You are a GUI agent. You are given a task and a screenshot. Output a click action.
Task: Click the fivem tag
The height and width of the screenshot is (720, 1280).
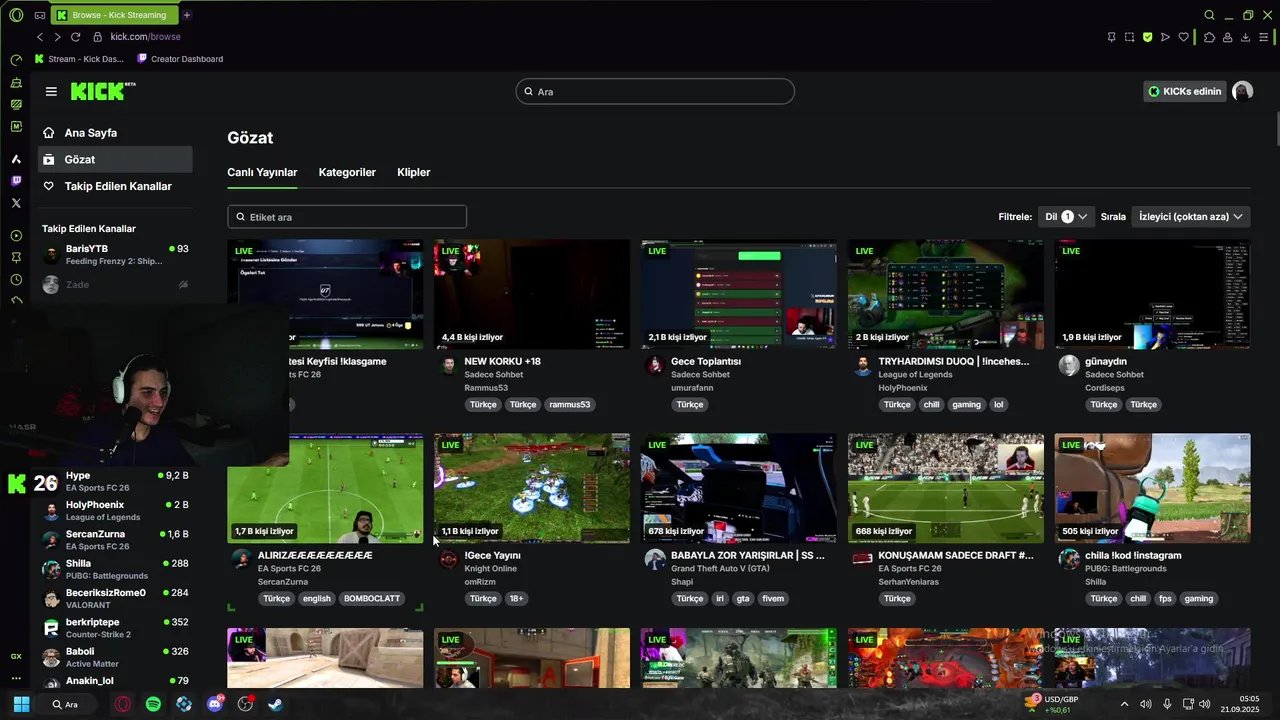point(773,599)
